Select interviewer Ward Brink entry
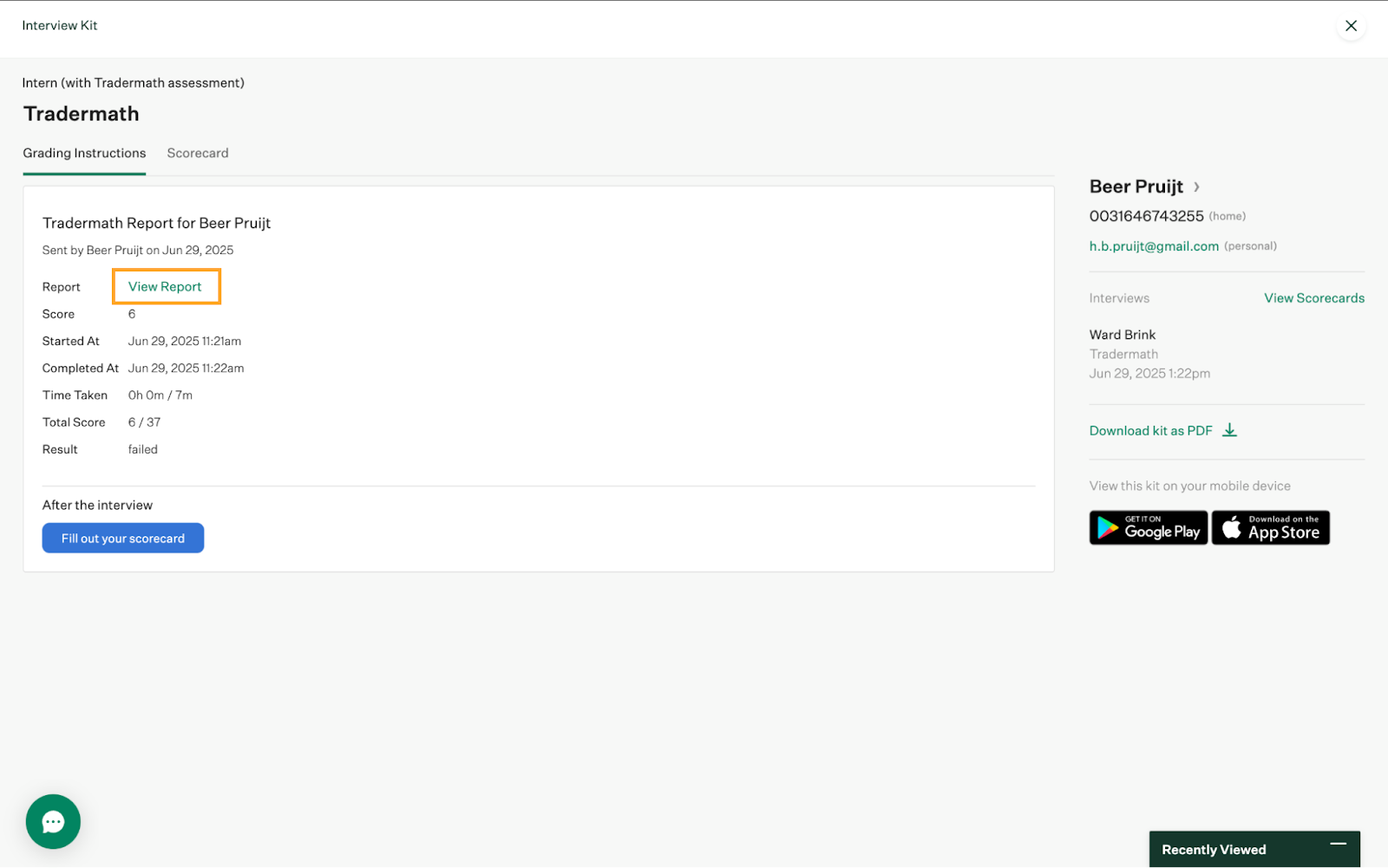 coord(1123,335)
